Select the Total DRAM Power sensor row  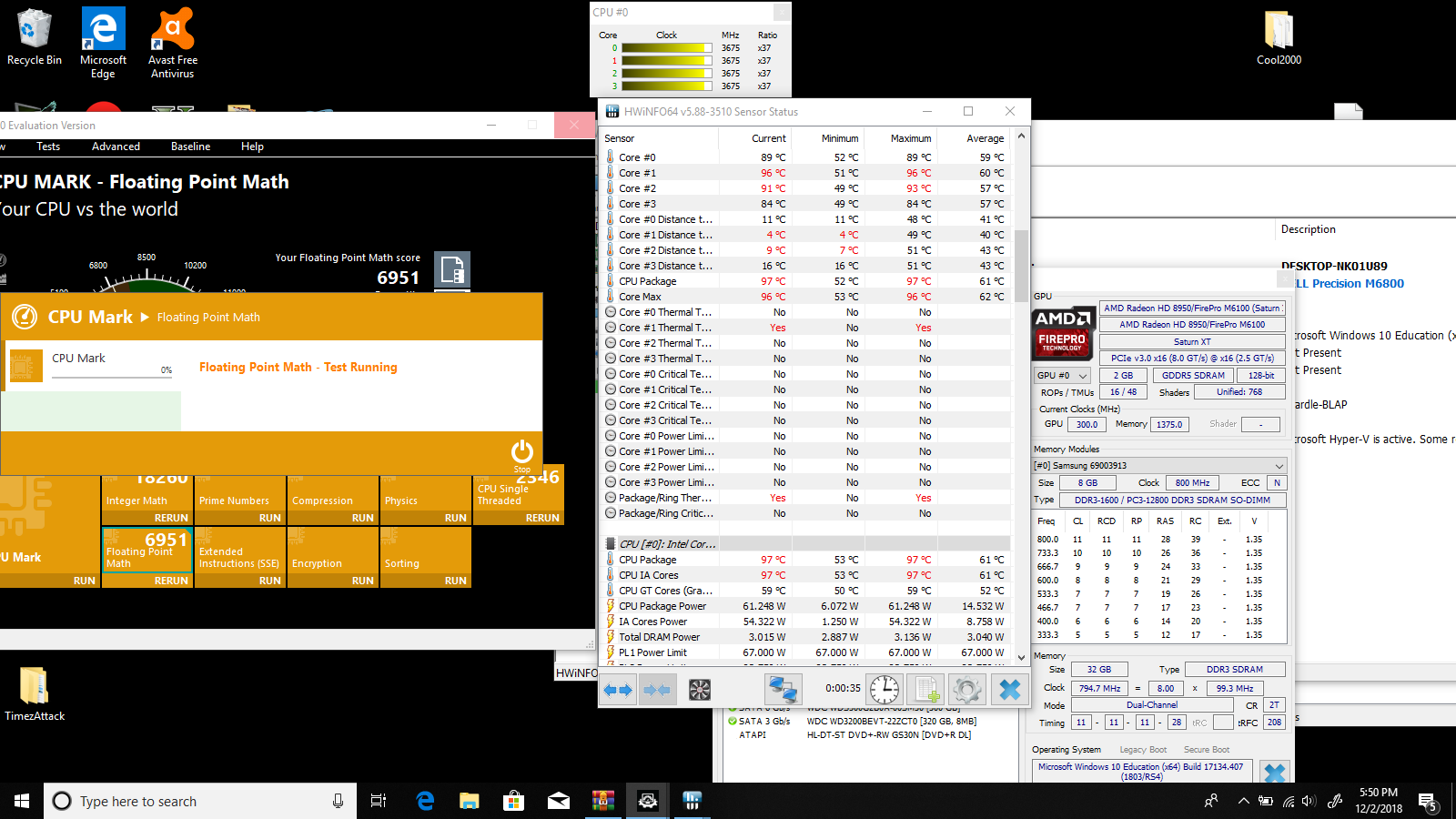point(806,637)
